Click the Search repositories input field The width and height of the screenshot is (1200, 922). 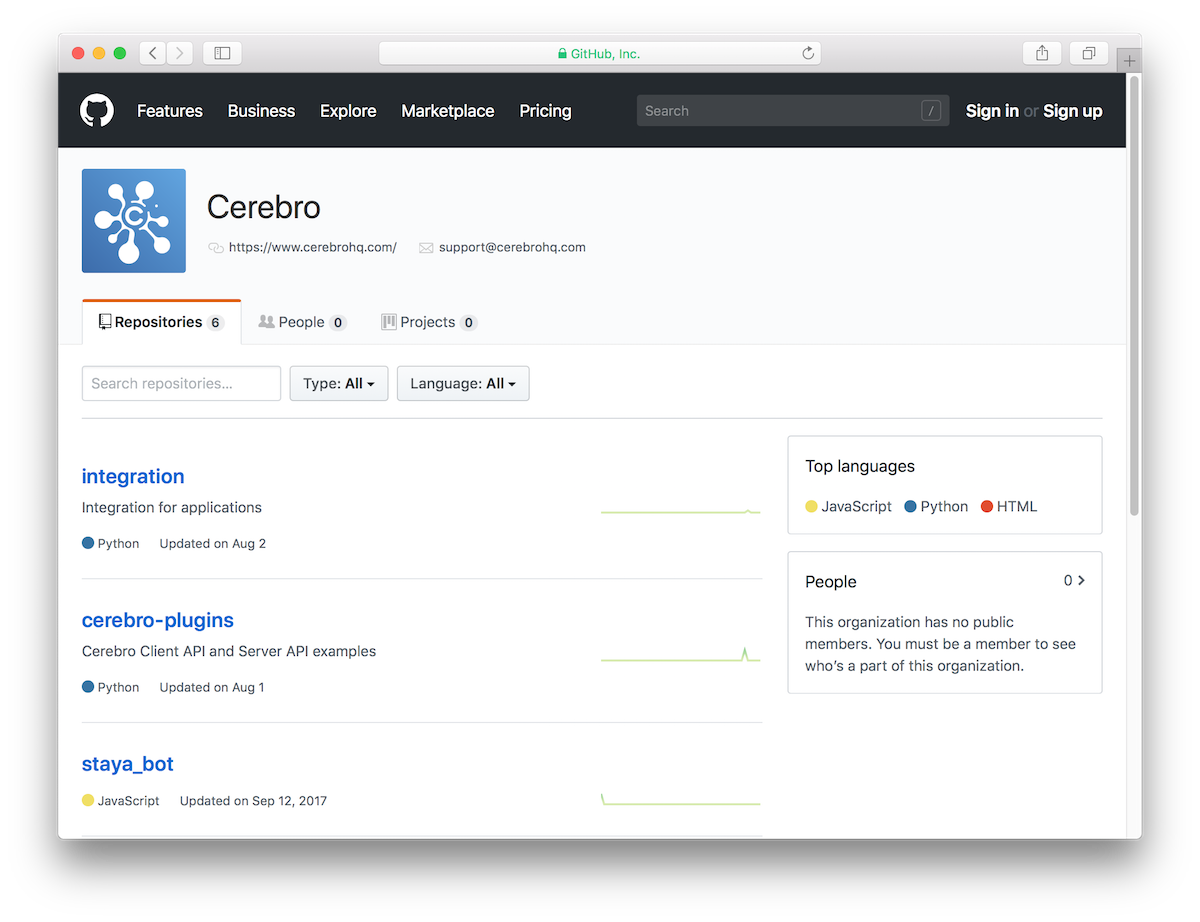coord(181,383)
